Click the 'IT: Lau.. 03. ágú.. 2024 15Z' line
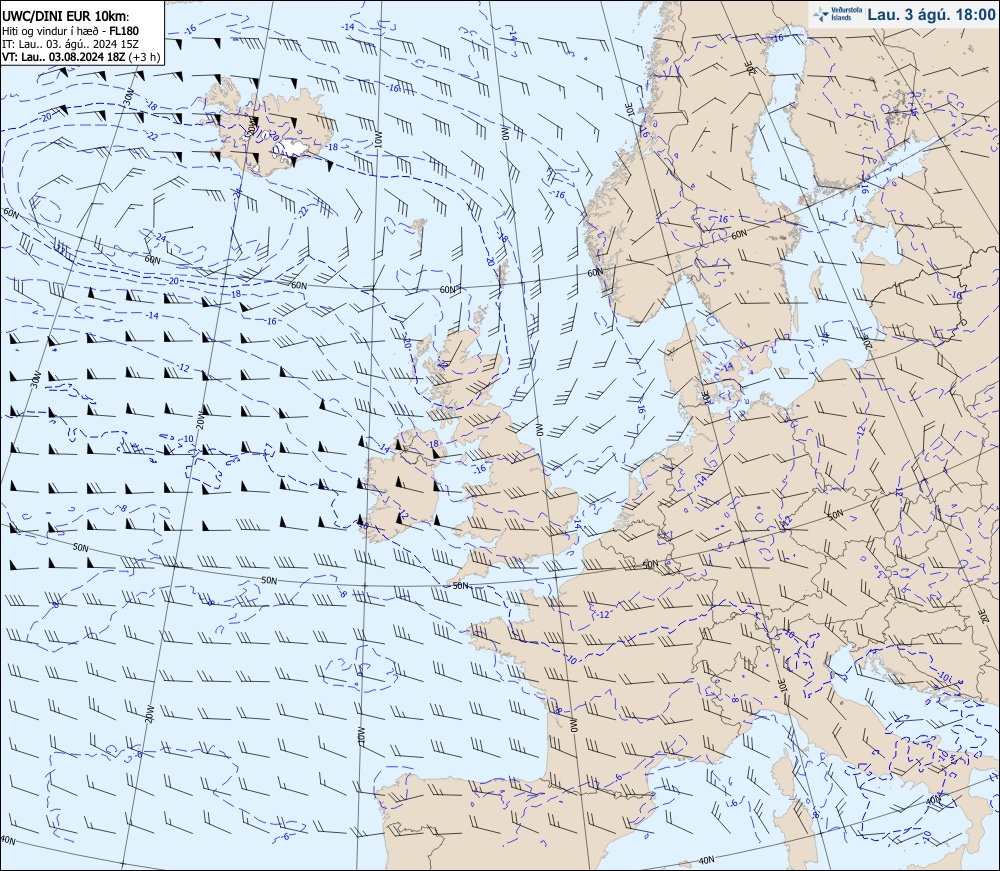The width and height of the screenshot is (1000, 871). tap(70, 44)
